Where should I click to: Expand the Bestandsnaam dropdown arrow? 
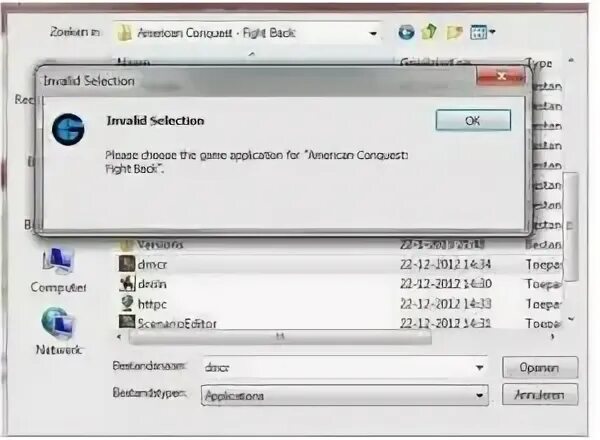[479, 368]
